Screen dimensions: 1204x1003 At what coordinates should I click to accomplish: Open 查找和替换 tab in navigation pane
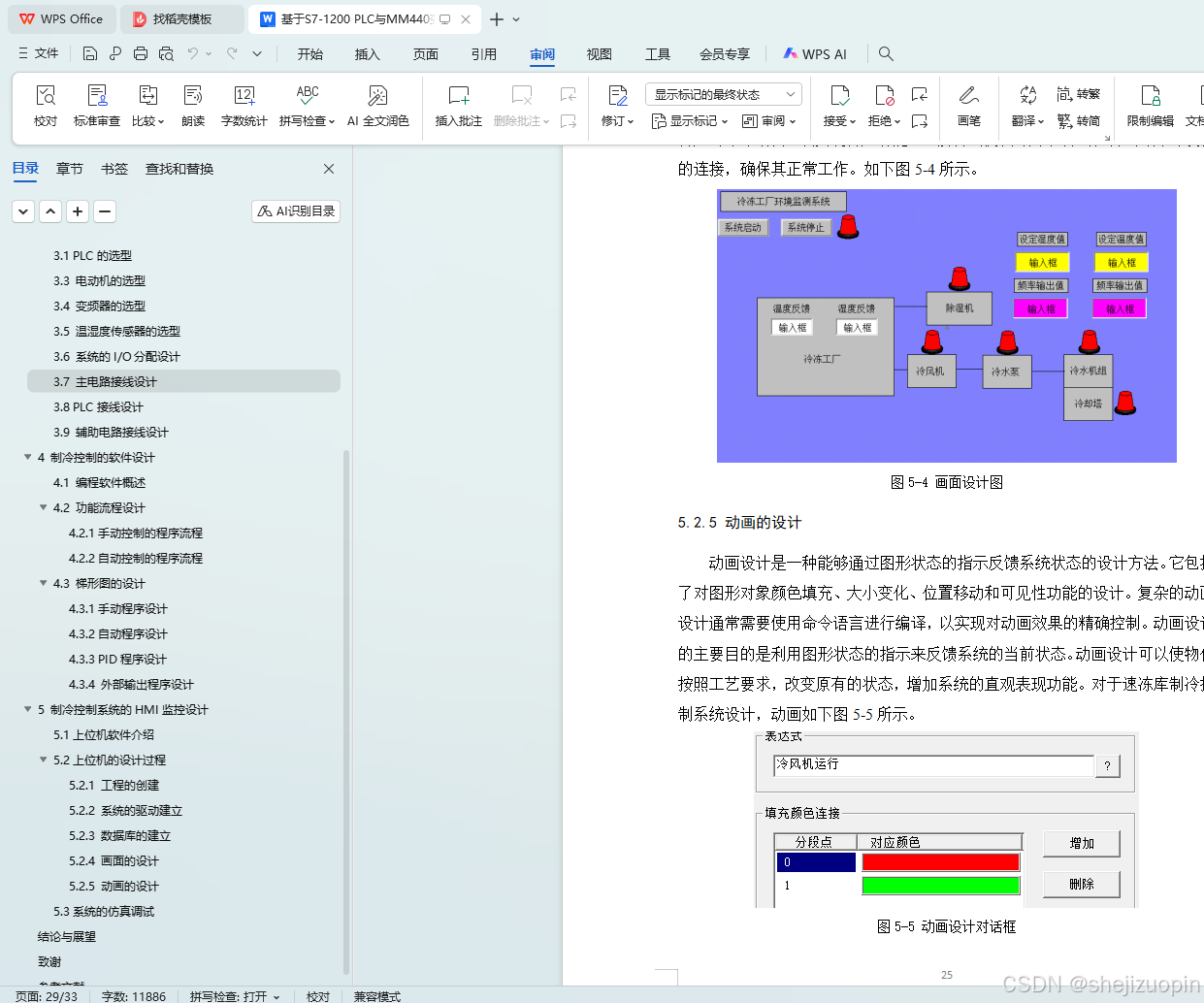[179, 169]
